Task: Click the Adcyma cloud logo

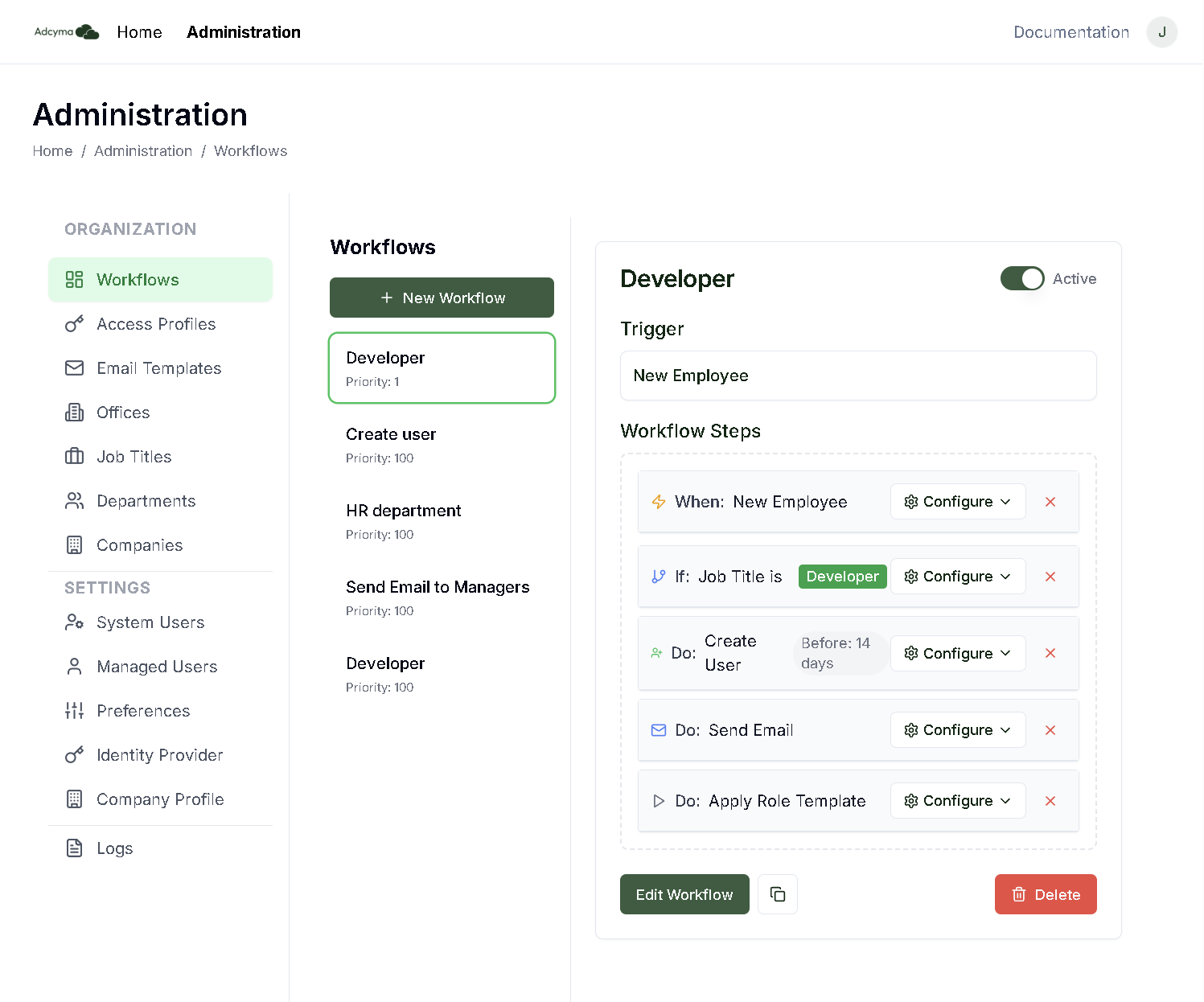Action: coord(67,32)
